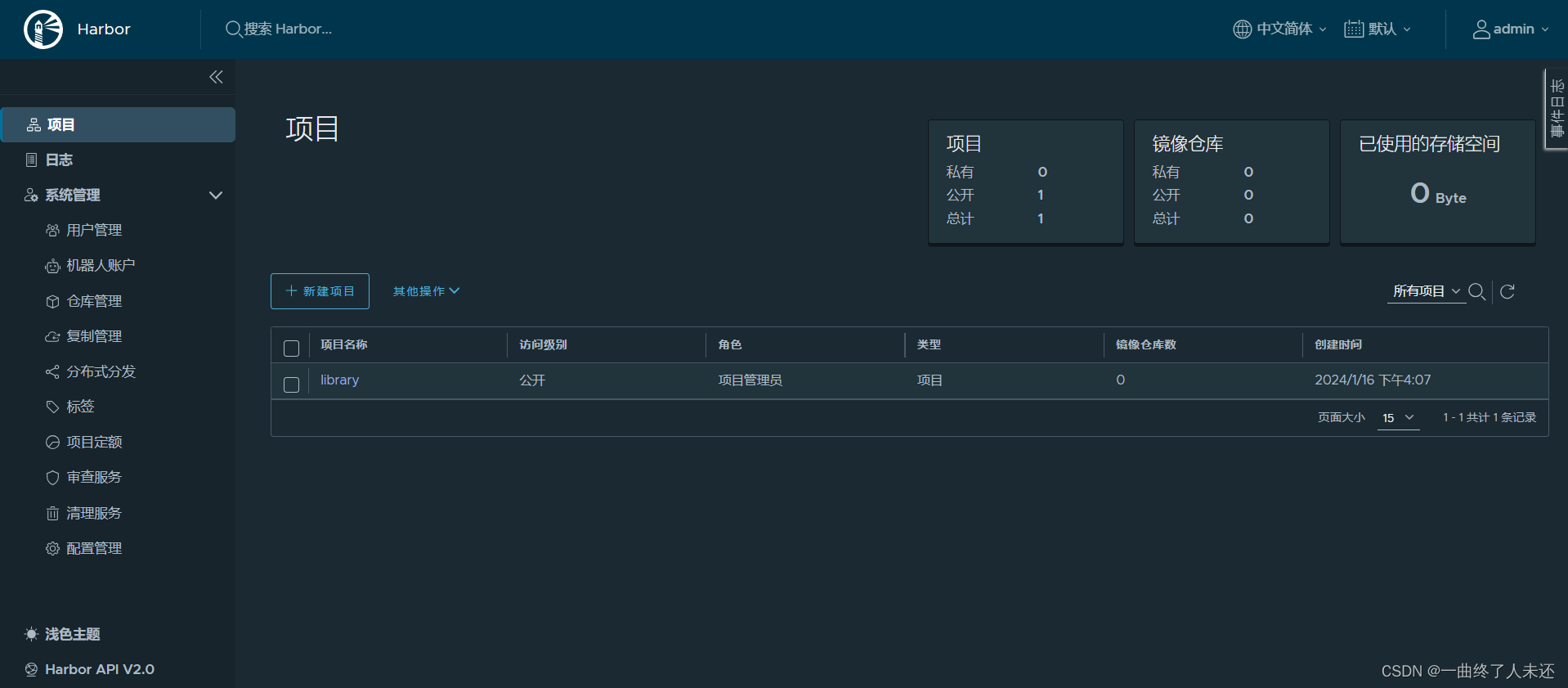
Task: Open the admin account dropdown
Action: pos(1511,29)
